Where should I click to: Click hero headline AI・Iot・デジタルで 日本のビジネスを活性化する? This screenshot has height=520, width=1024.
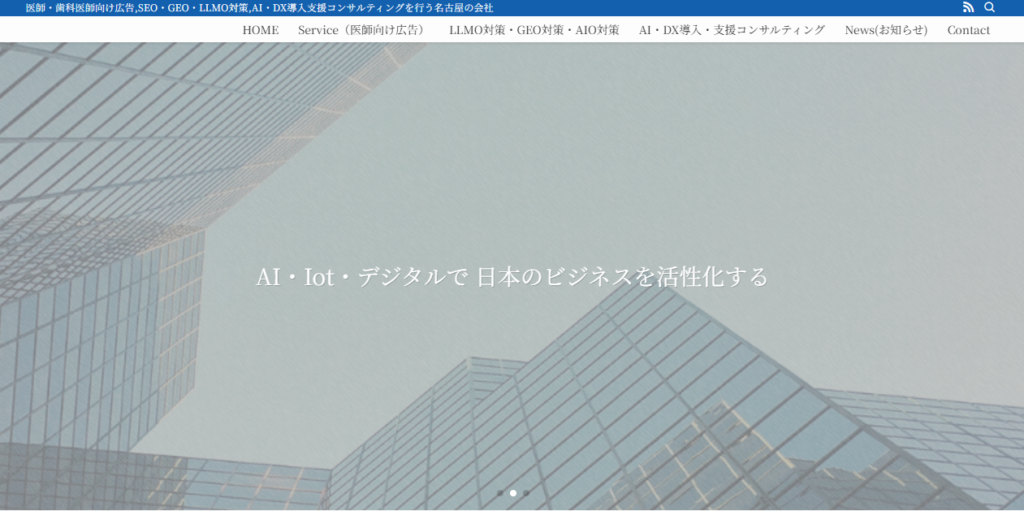click(x=512, y=277)
